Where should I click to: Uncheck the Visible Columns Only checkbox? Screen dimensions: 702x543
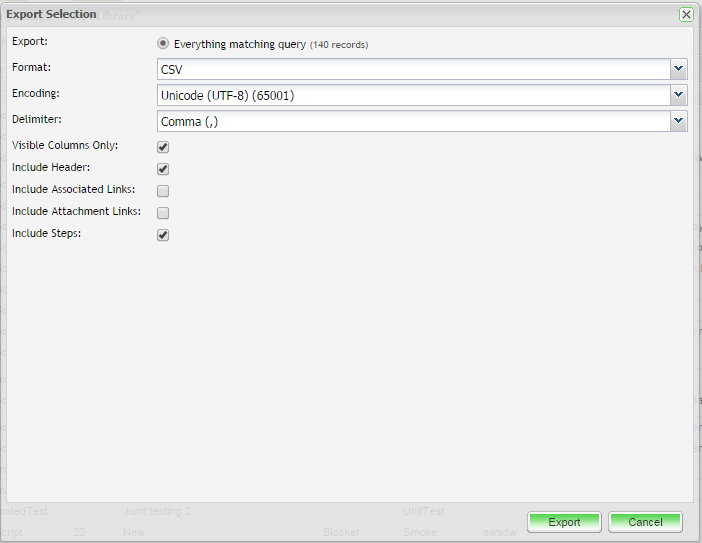tap(163, 147)
